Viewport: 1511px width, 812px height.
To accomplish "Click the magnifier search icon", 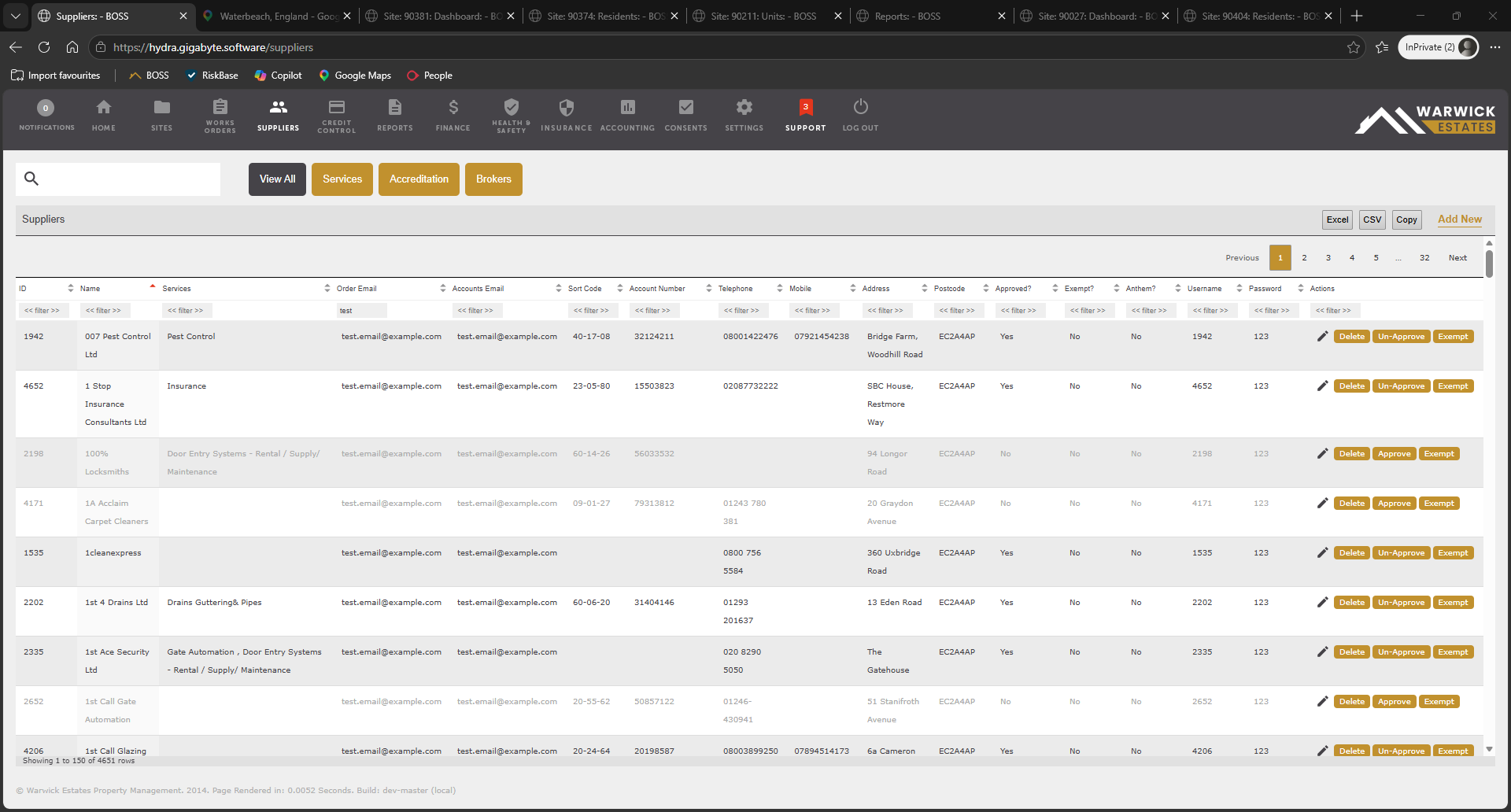I will coord(31,179).
